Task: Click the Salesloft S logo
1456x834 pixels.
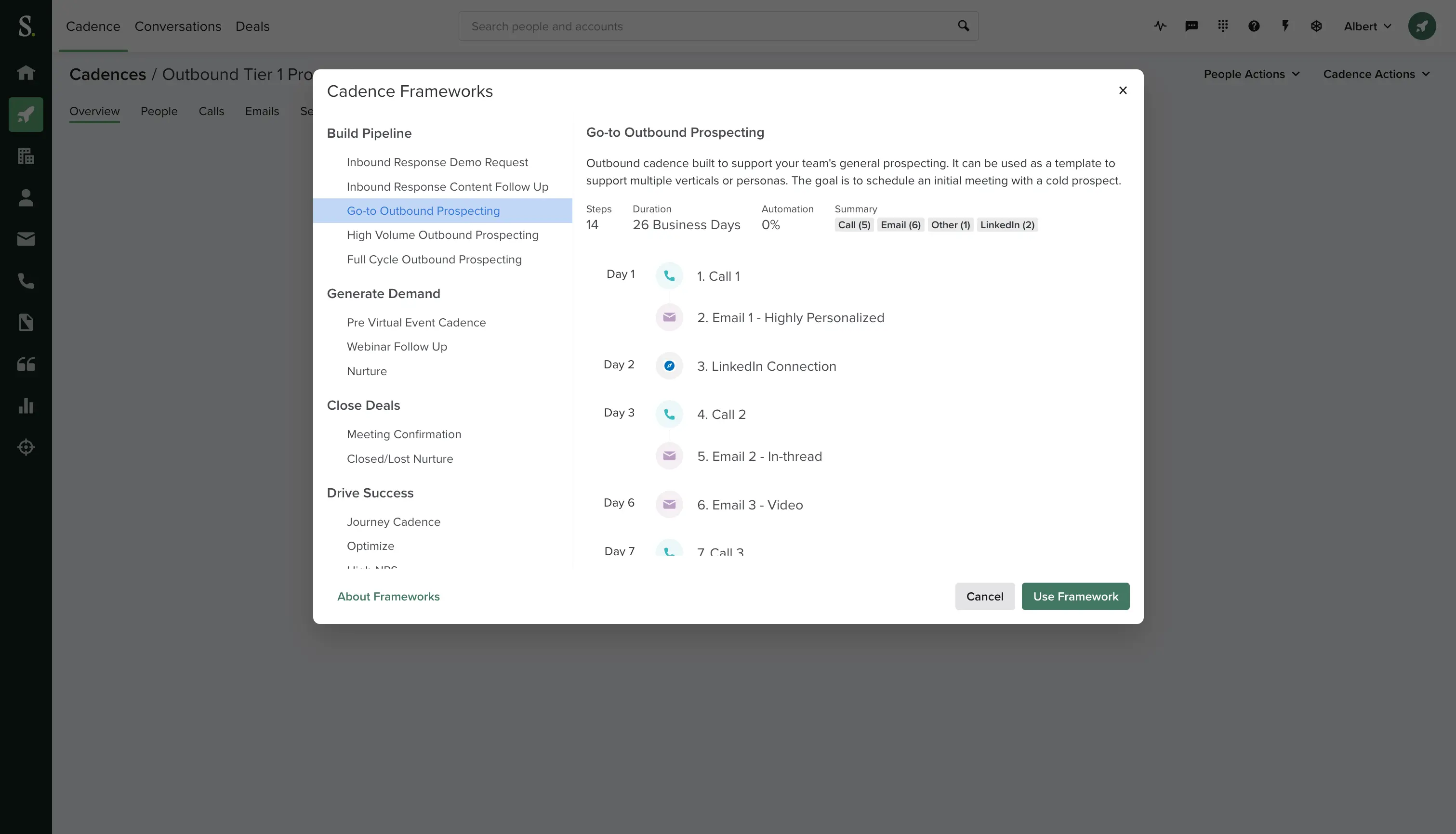Action: click(26, 26)
